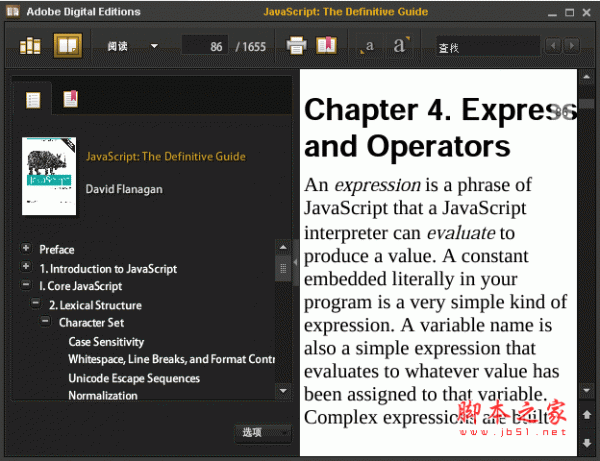Go to next search result arrow
Viewport: 600px width, 461px height.
572,46
